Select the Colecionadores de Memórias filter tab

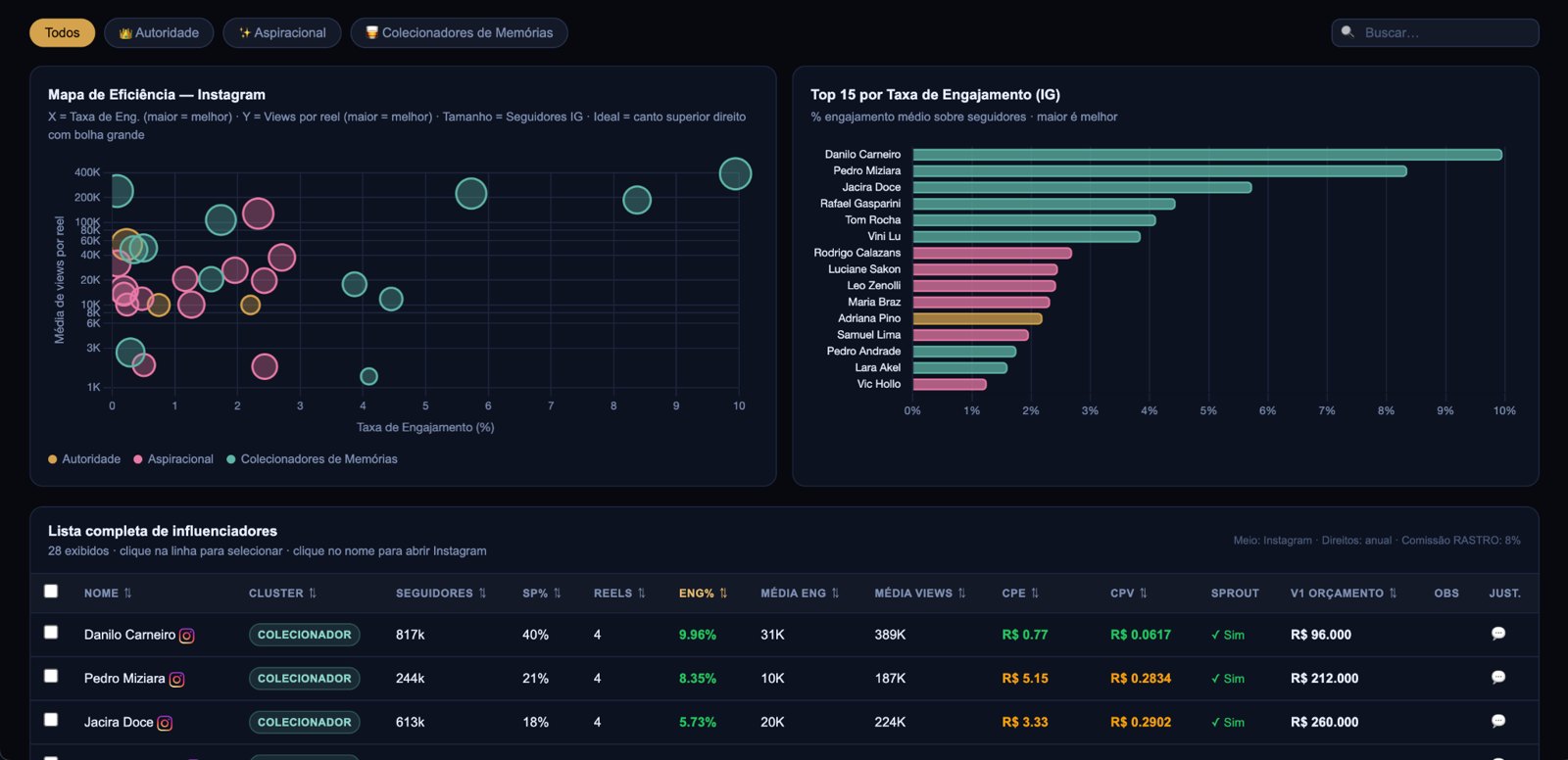459,32
